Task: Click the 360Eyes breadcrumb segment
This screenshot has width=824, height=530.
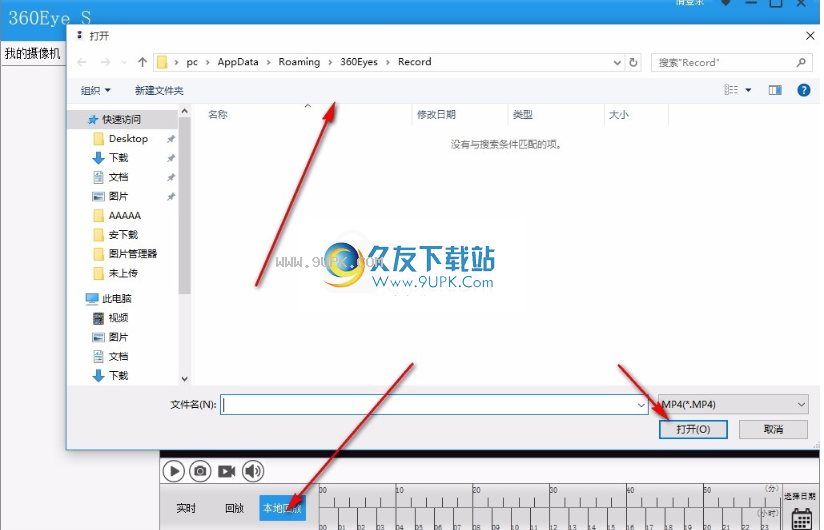Action: click(359, 62)
